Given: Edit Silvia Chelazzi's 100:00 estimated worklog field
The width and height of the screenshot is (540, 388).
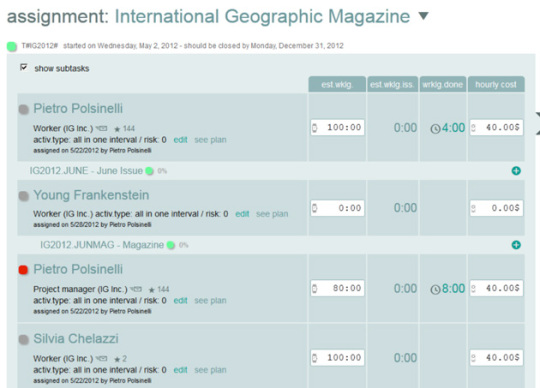Looking at the screenshot, I should point(338,358).
